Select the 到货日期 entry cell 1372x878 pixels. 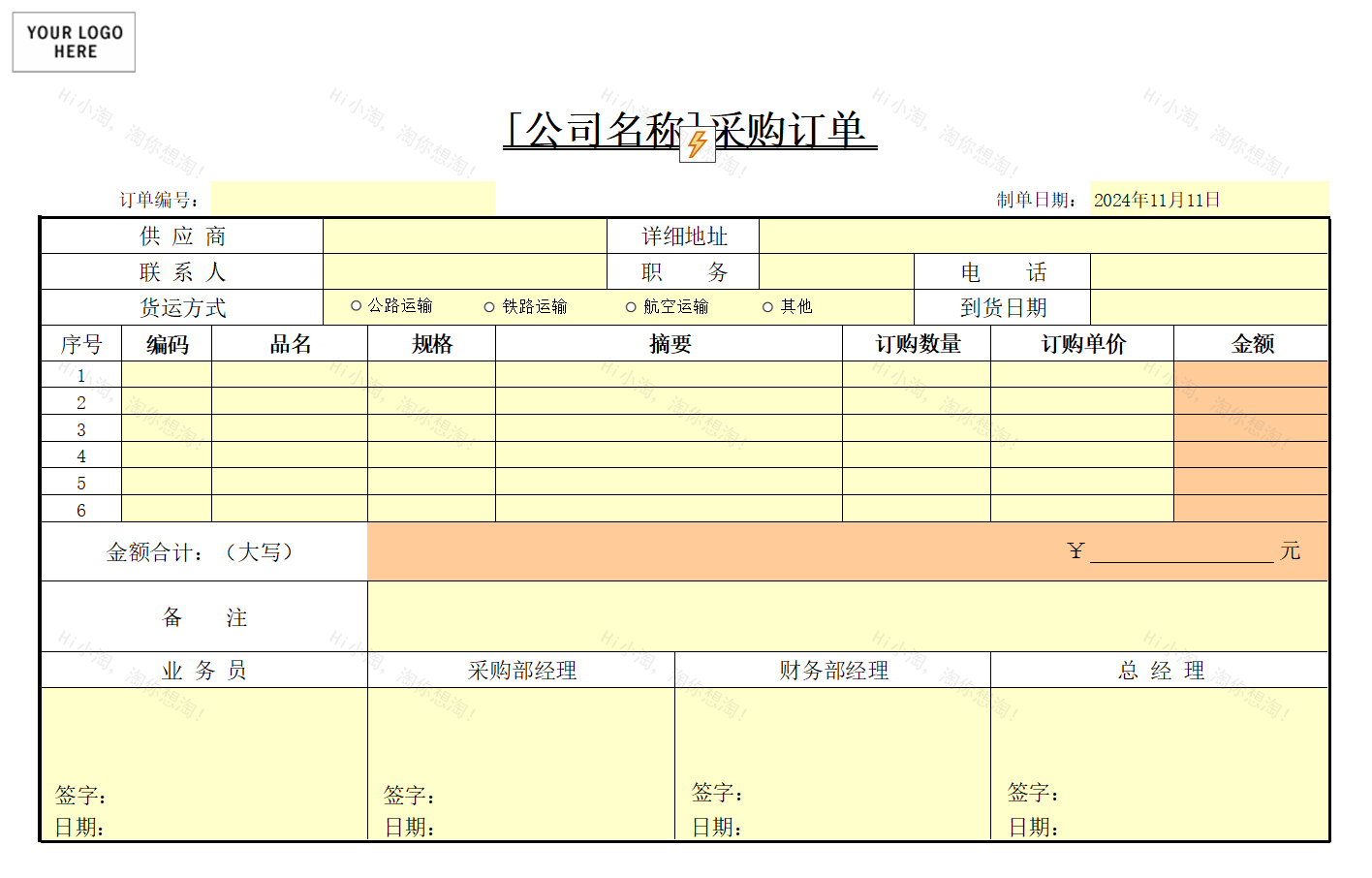[x=1208, y=308]
